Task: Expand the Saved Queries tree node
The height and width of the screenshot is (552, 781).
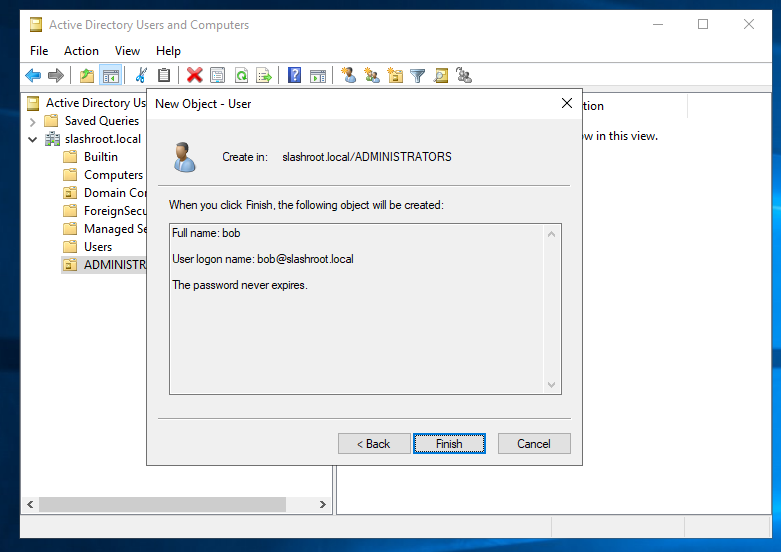Action: point(33,121)
